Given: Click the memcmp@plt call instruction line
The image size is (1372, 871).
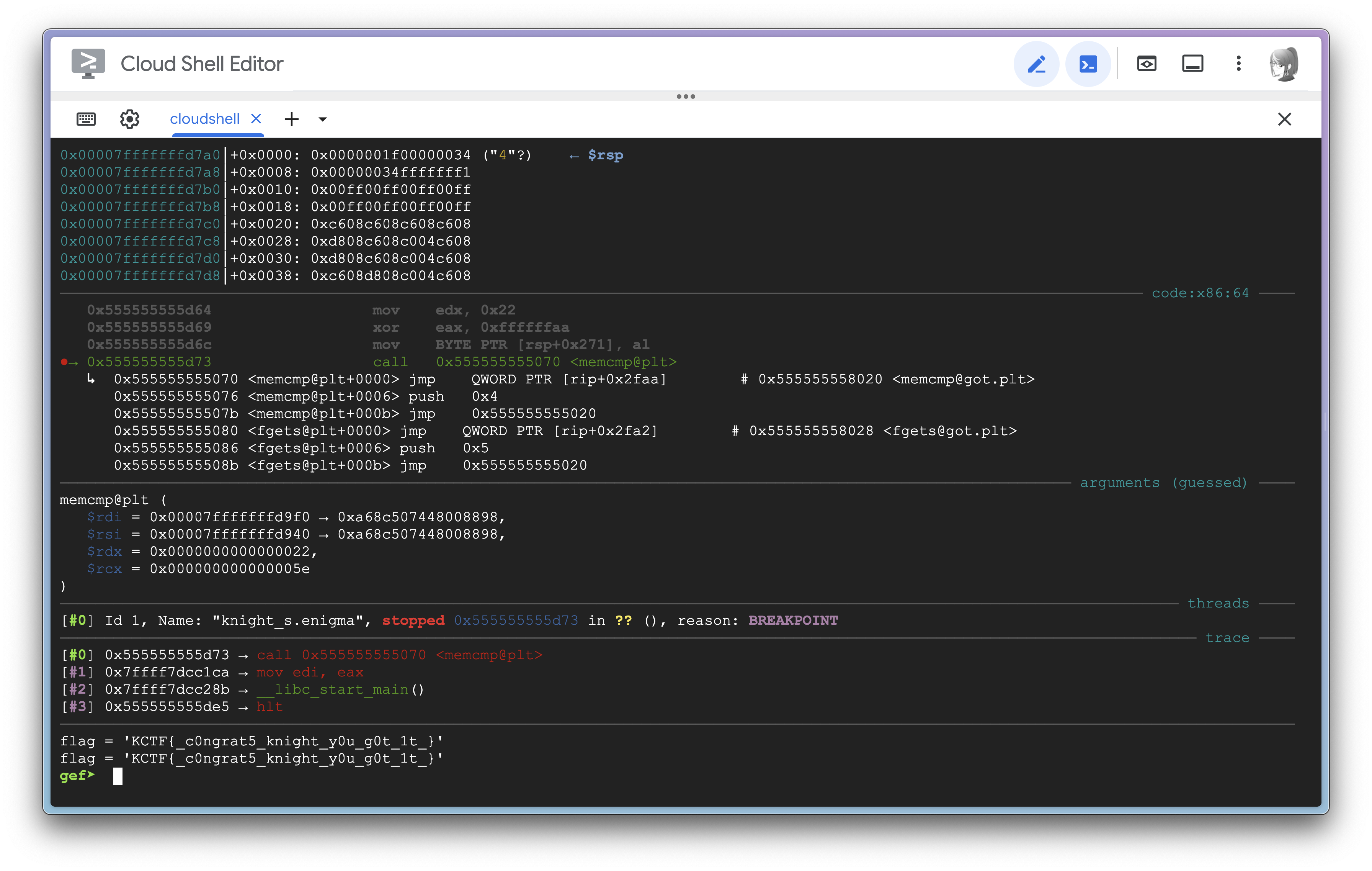Looking at the screenshot, I should point(524,362).
